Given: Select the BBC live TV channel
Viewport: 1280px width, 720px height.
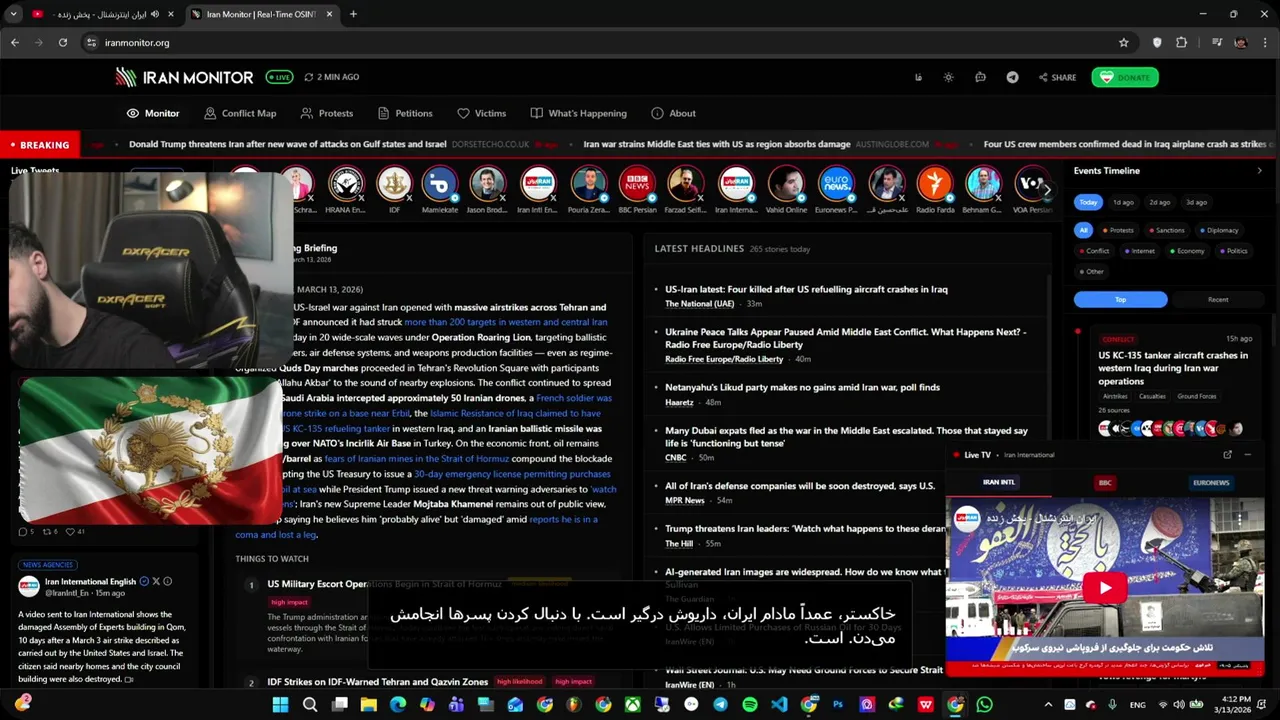Looking at the screenshot, I should (1105, 483).
